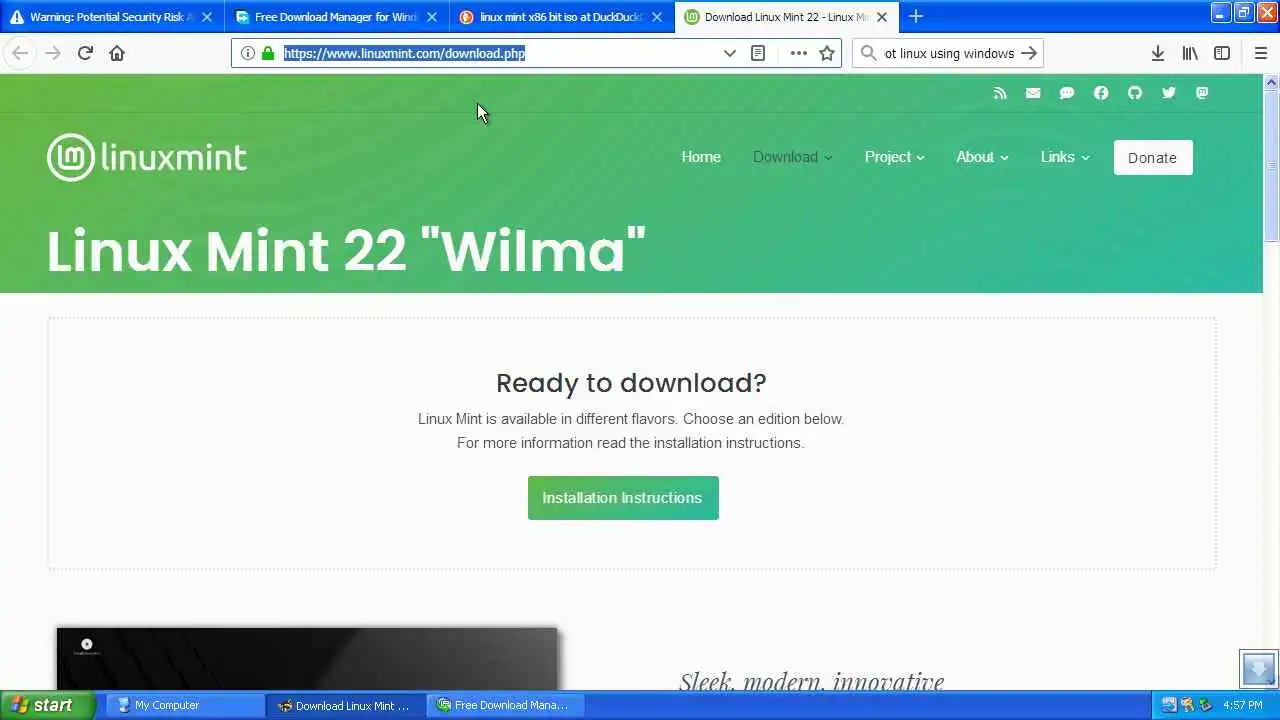The image size is (1280, 720).
Task: Click the email envelope icon
Action: [1033, 93]
